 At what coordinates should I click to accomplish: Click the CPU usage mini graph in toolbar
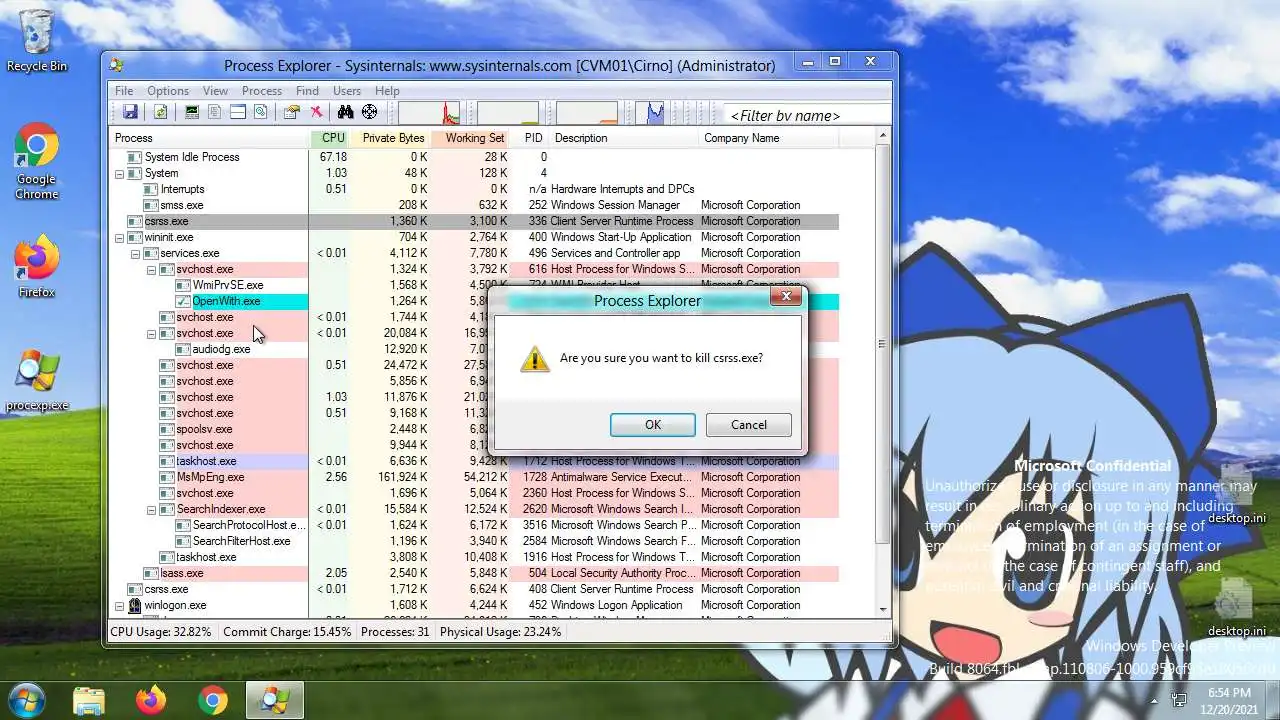tap(429, 113)
